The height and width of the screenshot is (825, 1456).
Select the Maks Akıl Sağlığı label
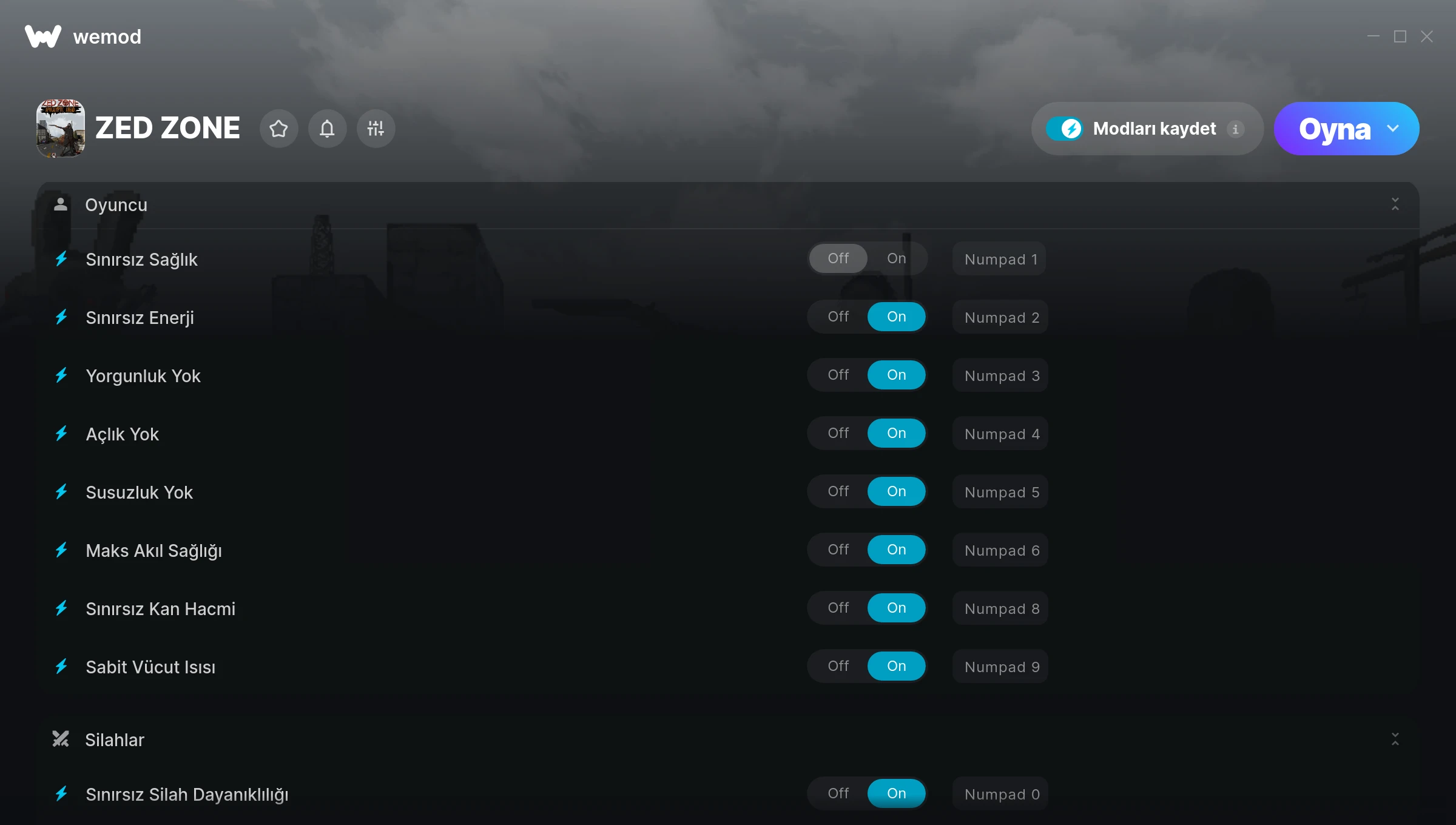pos(153,551)
